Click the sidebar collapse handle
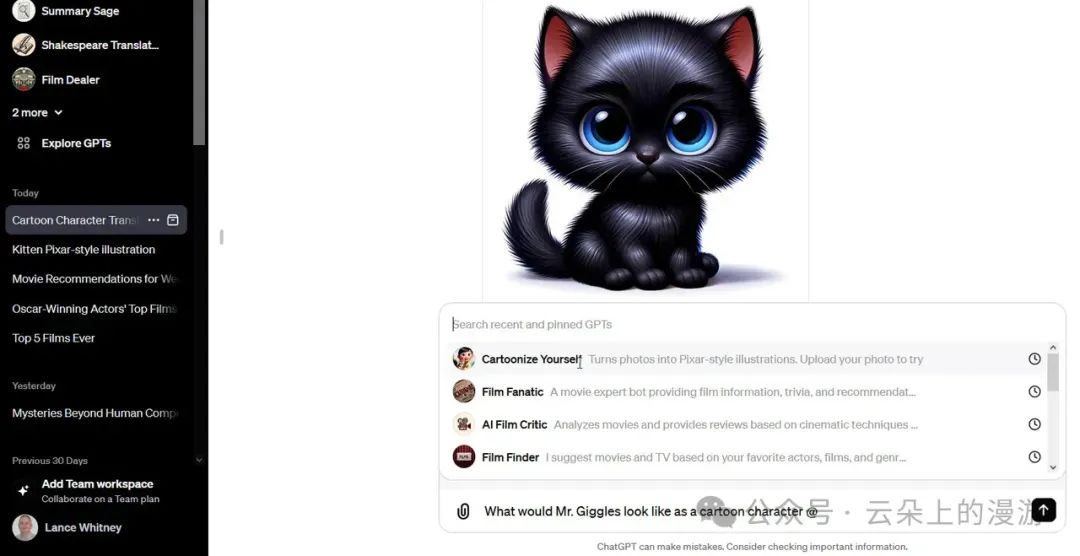This screenshot has height=556, width=1080. pos(221,237)
